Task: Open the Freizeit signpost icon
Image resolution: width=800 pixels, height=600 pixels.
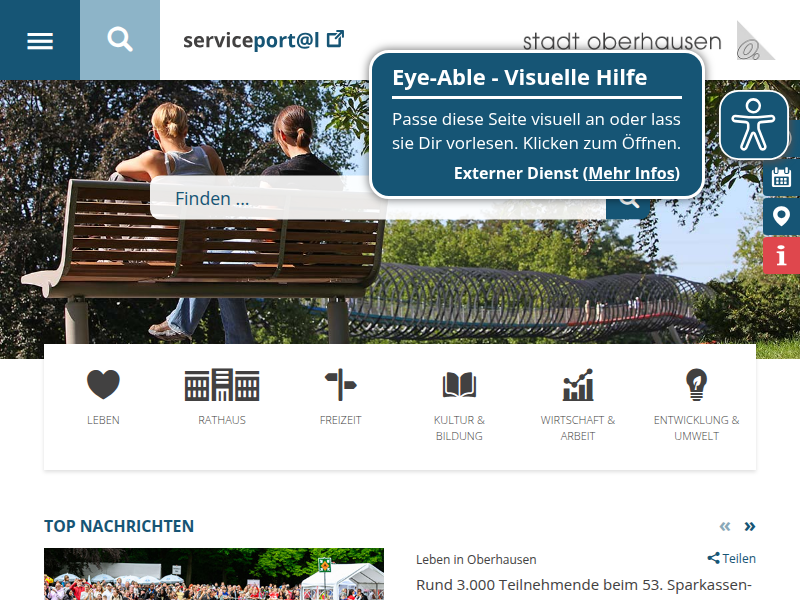Action: (x=340, y=385)
